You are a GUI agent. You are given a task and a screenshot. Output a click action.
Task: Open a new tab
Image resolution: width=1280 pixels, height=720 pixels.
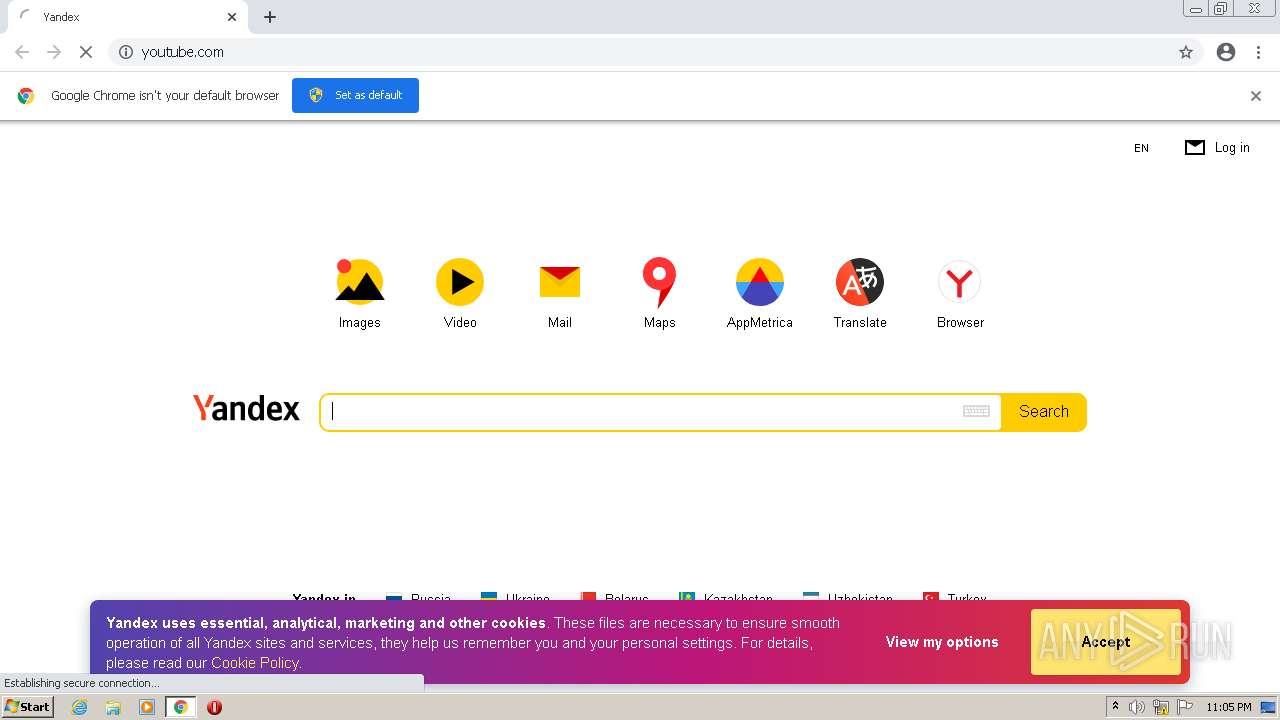(x=270, y=17)
